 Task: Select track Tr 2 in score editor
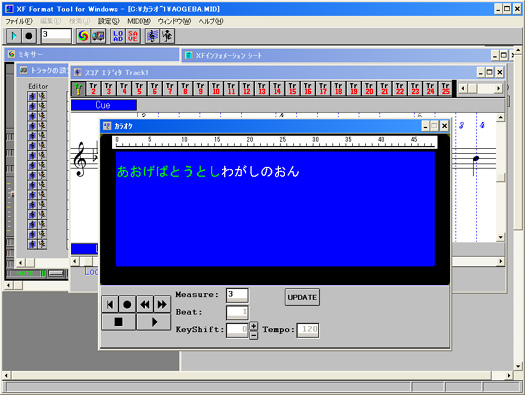point(93,89)
